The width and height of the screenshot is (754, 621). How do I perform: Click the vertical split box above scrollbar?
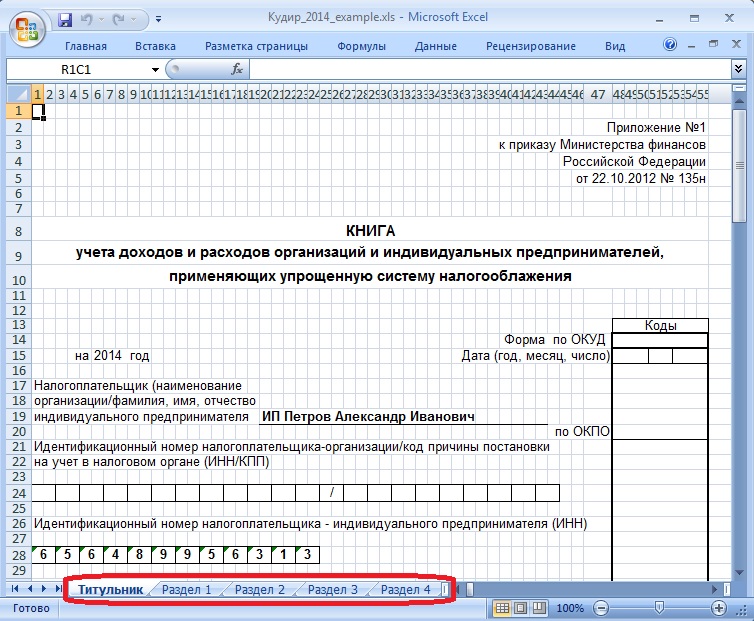tap(740, 89)
